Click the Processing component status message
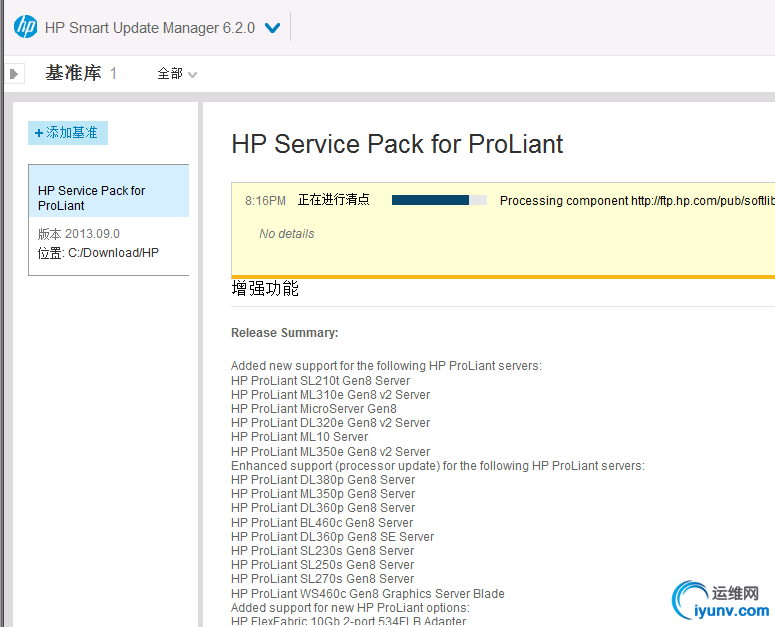Screen dimensions: 775x627 (x=636, y=201)
